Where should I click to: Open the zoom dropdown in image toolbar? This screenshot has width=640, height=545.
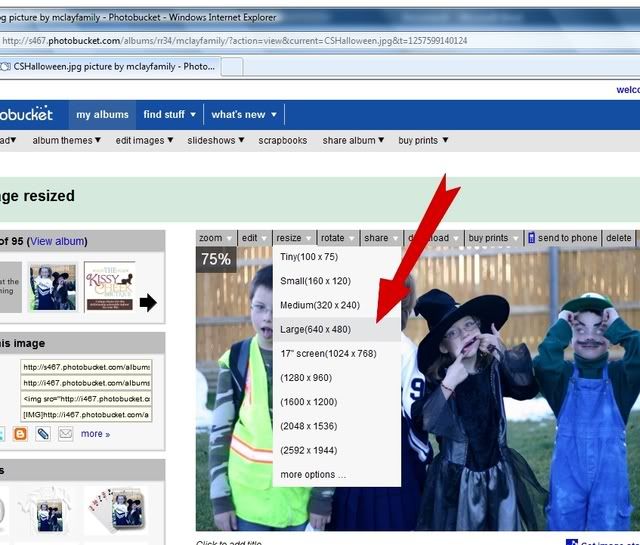tap(215, 238)
